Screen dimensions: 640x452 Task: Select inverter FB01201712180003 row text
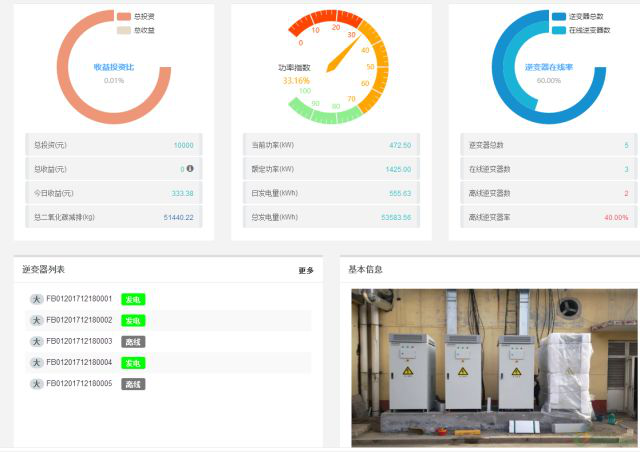79,341
